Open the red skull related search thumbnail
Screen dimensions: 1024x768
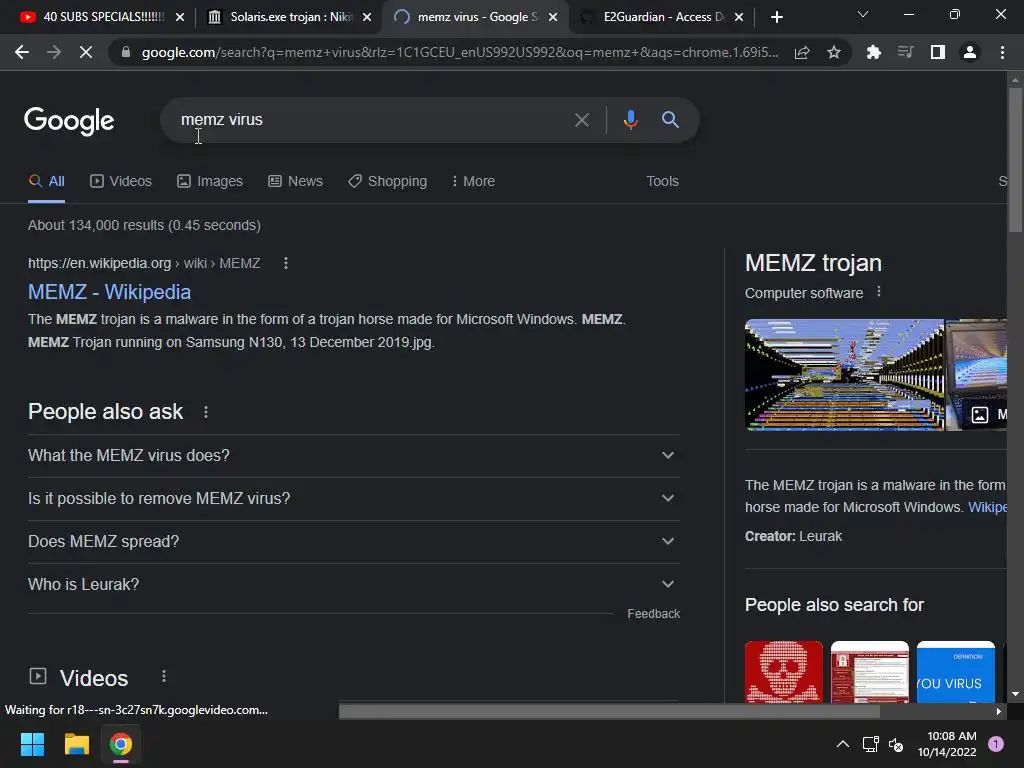tap(784, 672)
